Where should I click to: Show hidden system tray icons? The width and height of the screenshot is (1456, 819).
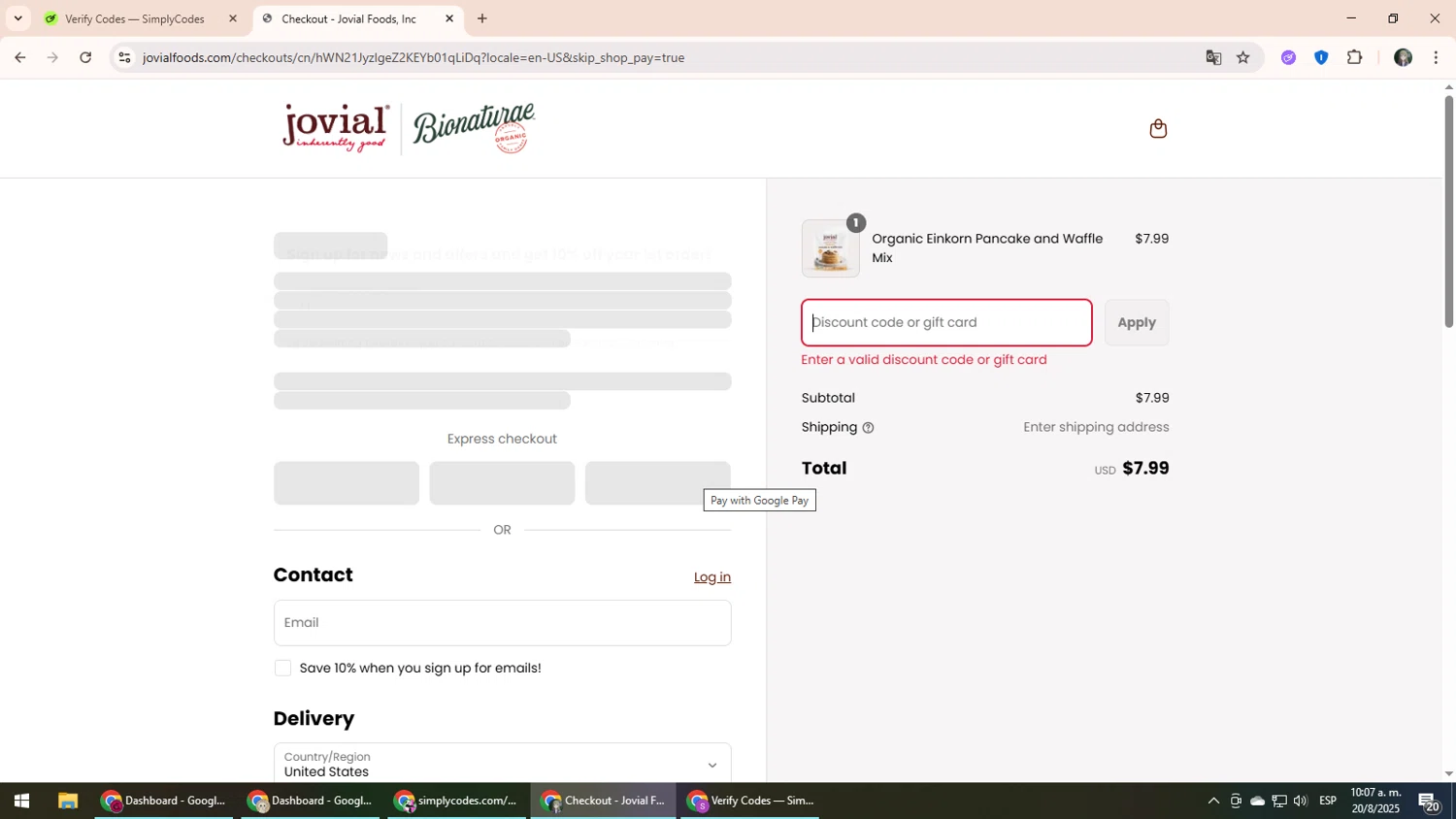point(1212,802)
